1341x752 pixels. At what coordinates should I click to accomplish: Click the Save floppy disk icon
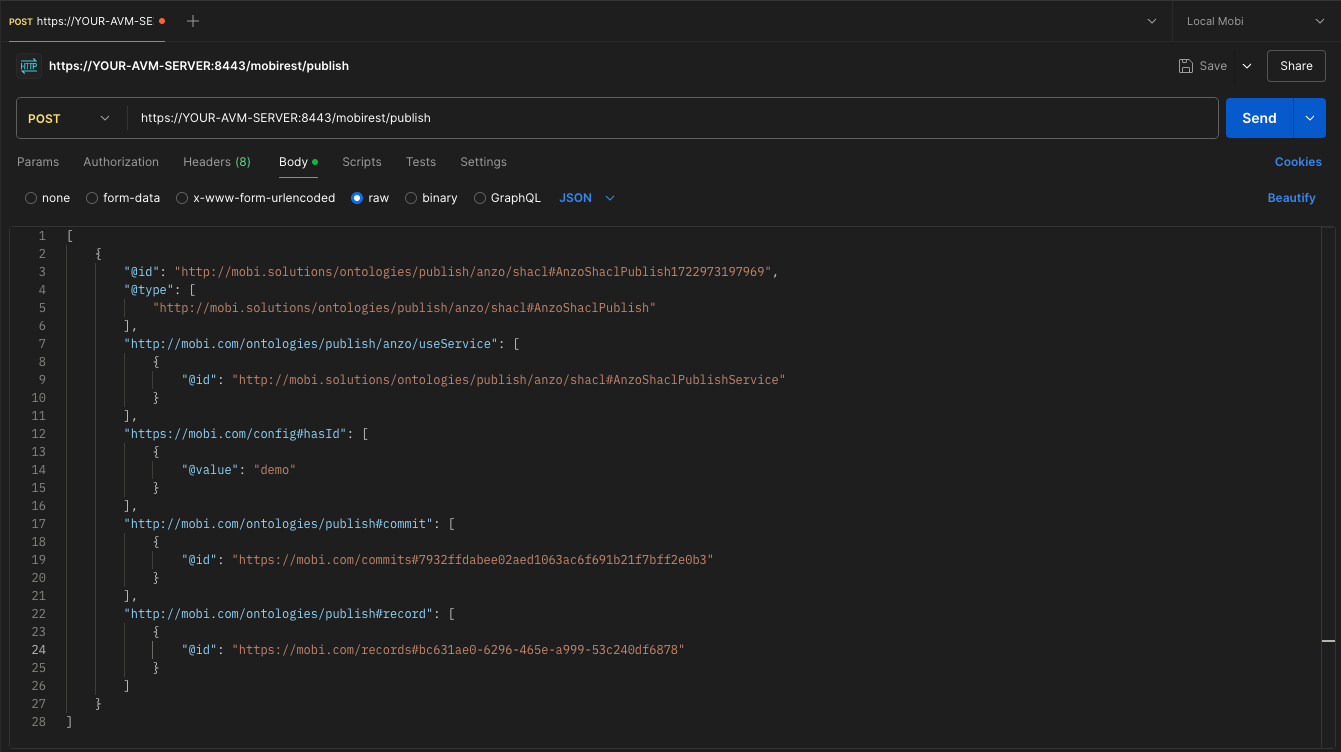click(1186, 66)
